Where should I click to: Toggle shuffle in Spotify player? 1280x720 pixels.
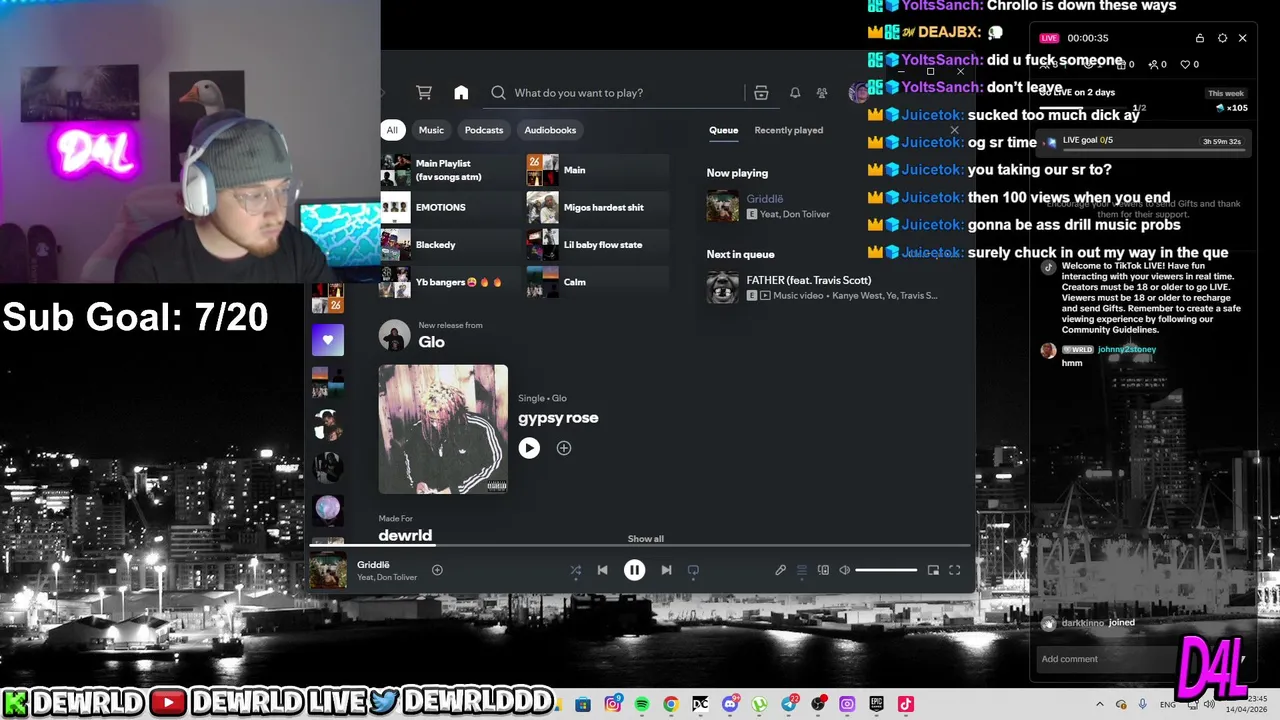[x=575, y=570]
